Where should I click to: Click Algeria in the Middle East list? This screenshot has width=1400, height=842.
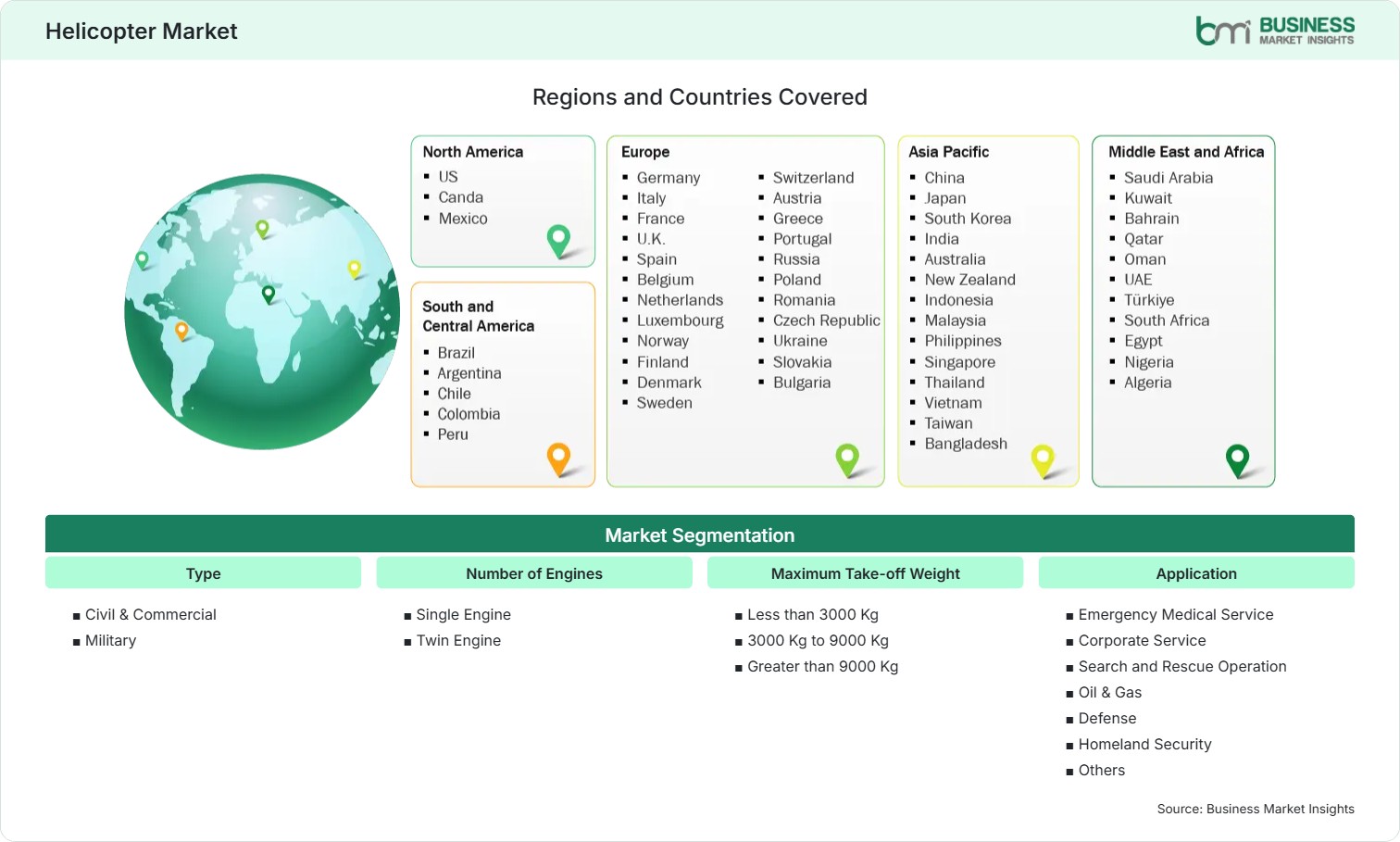coord(1148,383)
